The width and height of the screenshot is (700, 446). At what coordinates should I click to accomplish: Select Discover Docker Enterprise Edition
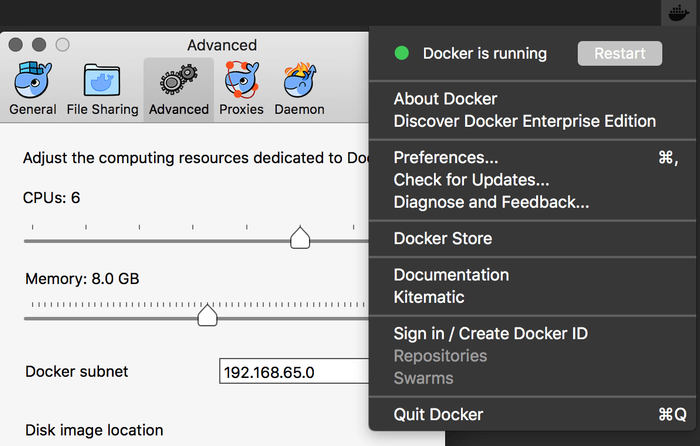[525, 121]
